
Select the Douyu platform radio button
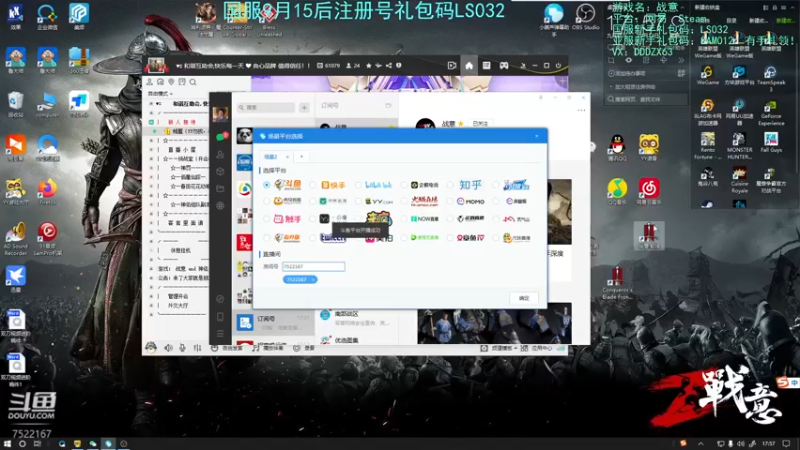coord(267,185)
